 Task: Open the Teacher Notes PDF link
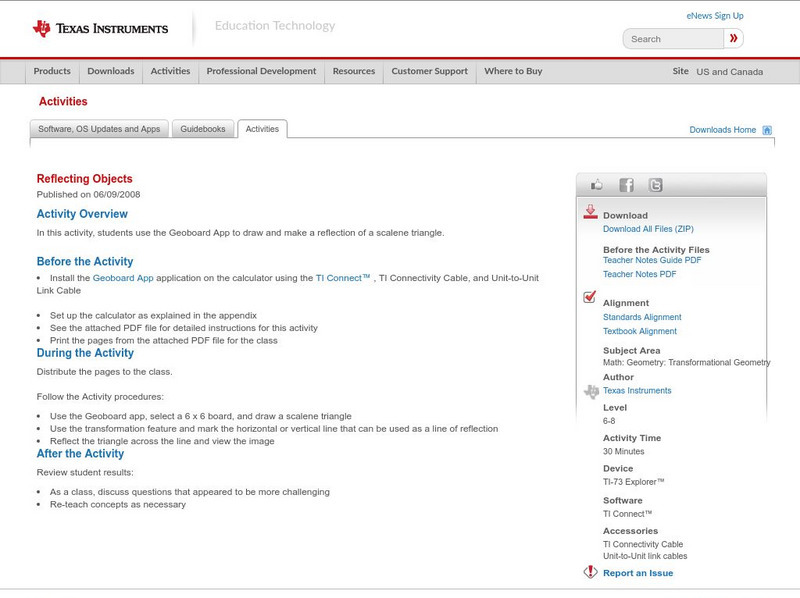639,275
